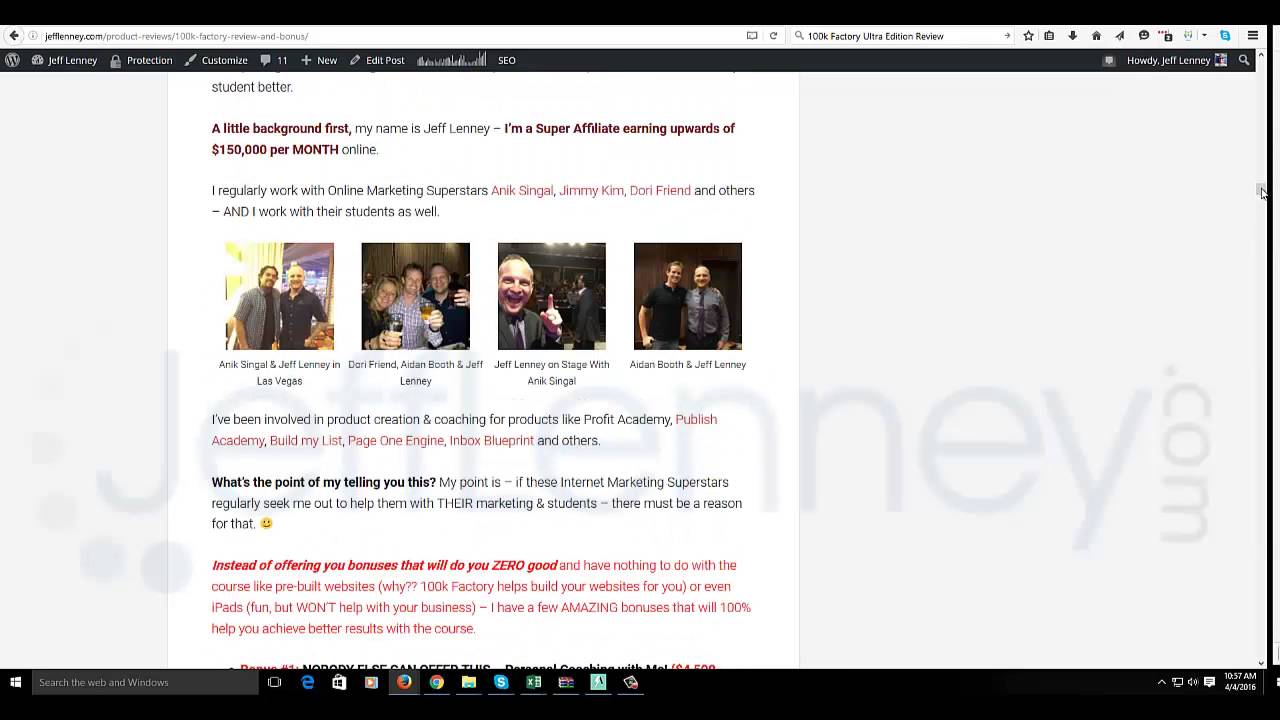The image size is (1280, 720).
Task: Open the Inbox Blueprint link
Action: (491, 440)
